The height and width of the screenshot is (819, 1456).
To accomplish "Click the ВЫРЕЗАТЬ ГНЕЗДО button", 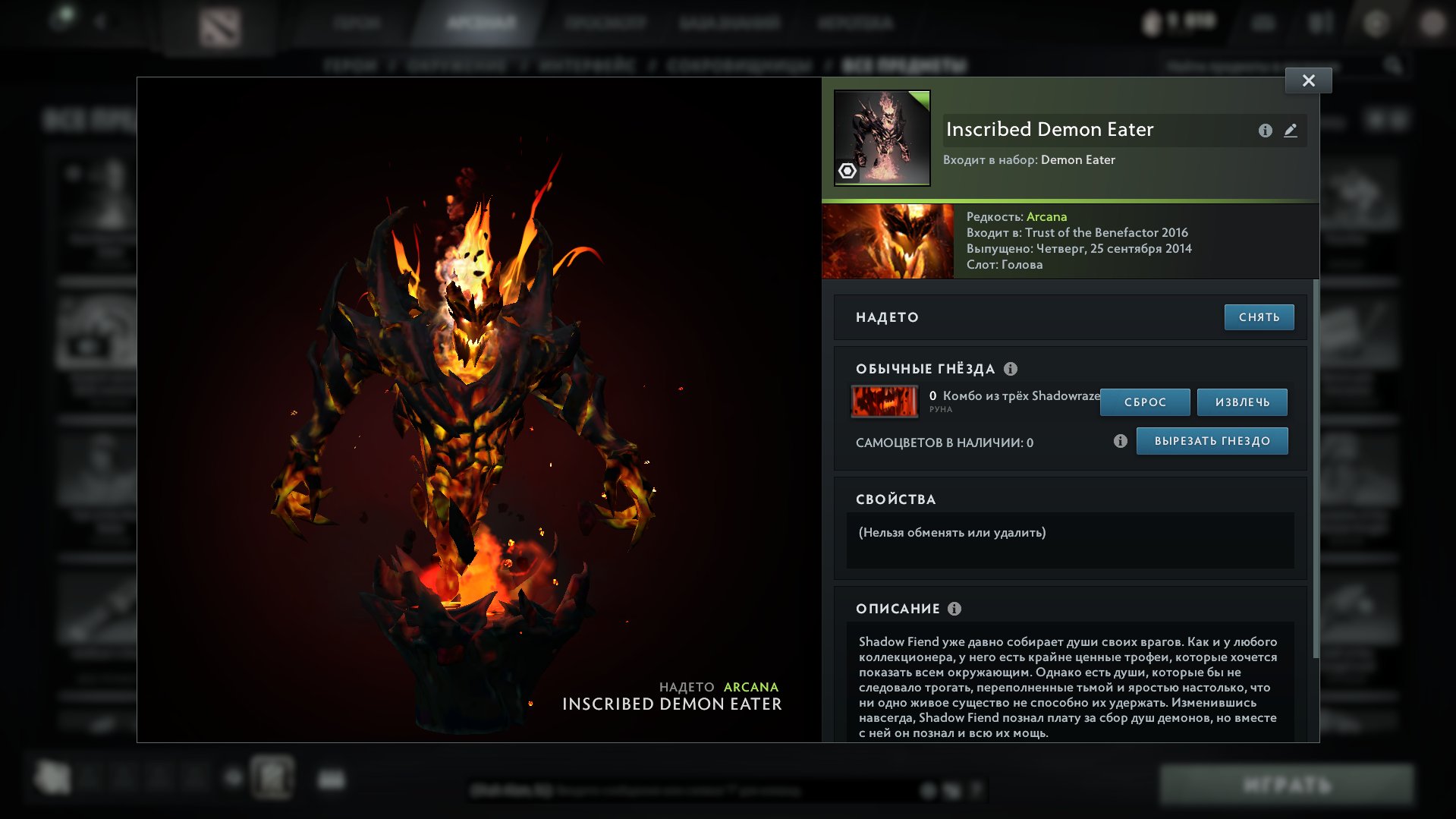I will coord(1212,441).
